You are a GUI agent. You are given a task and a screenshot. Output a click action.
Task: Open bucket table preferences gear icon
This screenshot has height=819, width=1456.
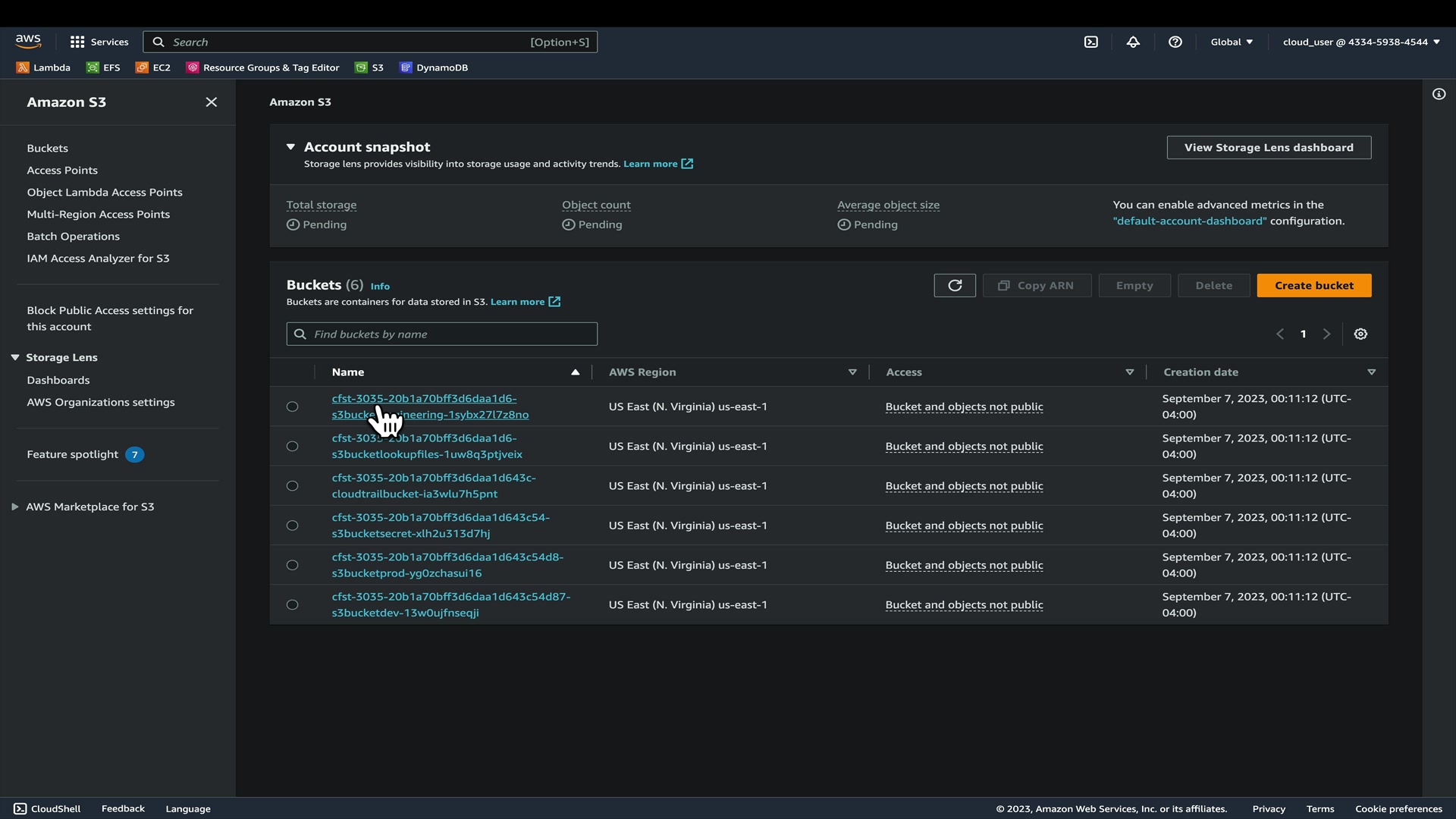point(1360,334)
